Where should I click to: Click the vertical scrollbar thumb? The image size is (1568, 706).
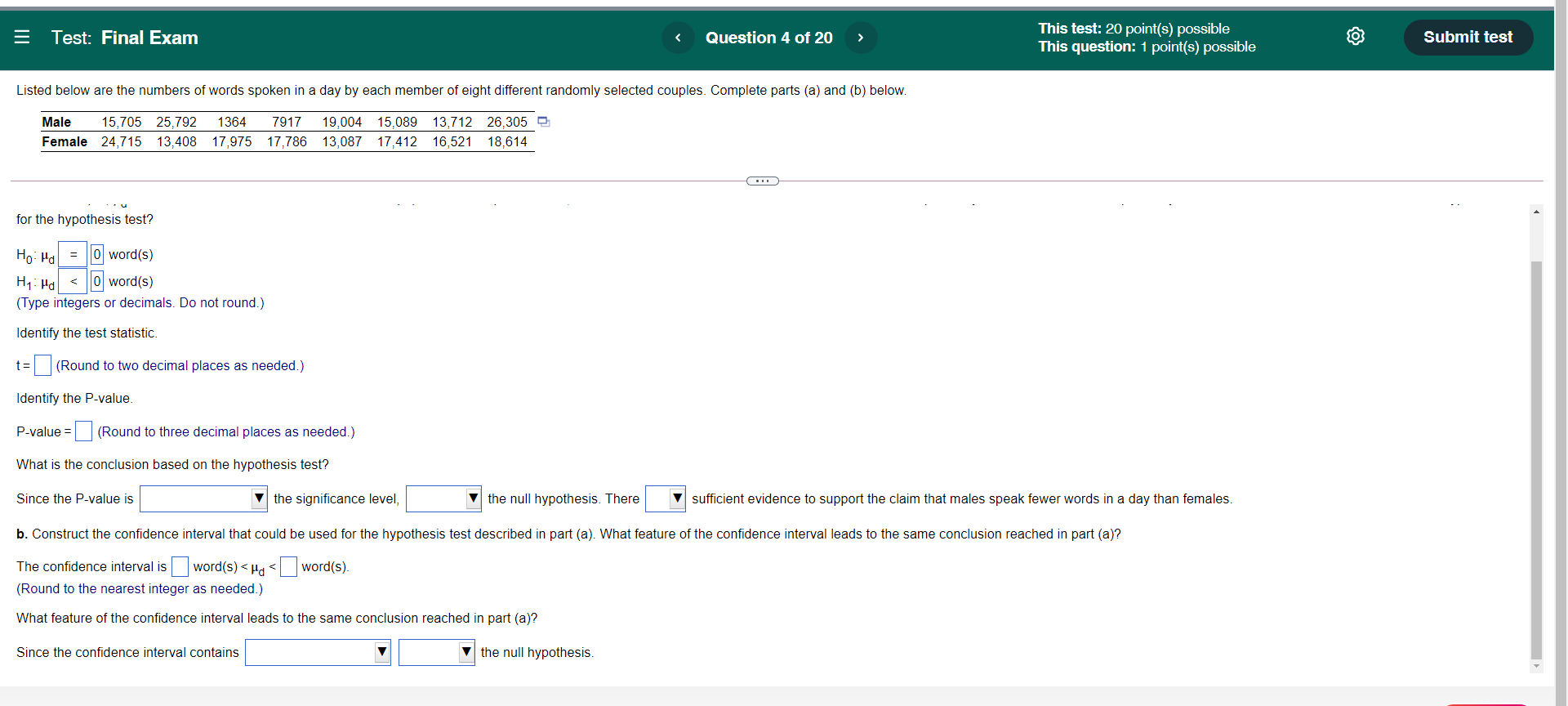pos(1536,458)
